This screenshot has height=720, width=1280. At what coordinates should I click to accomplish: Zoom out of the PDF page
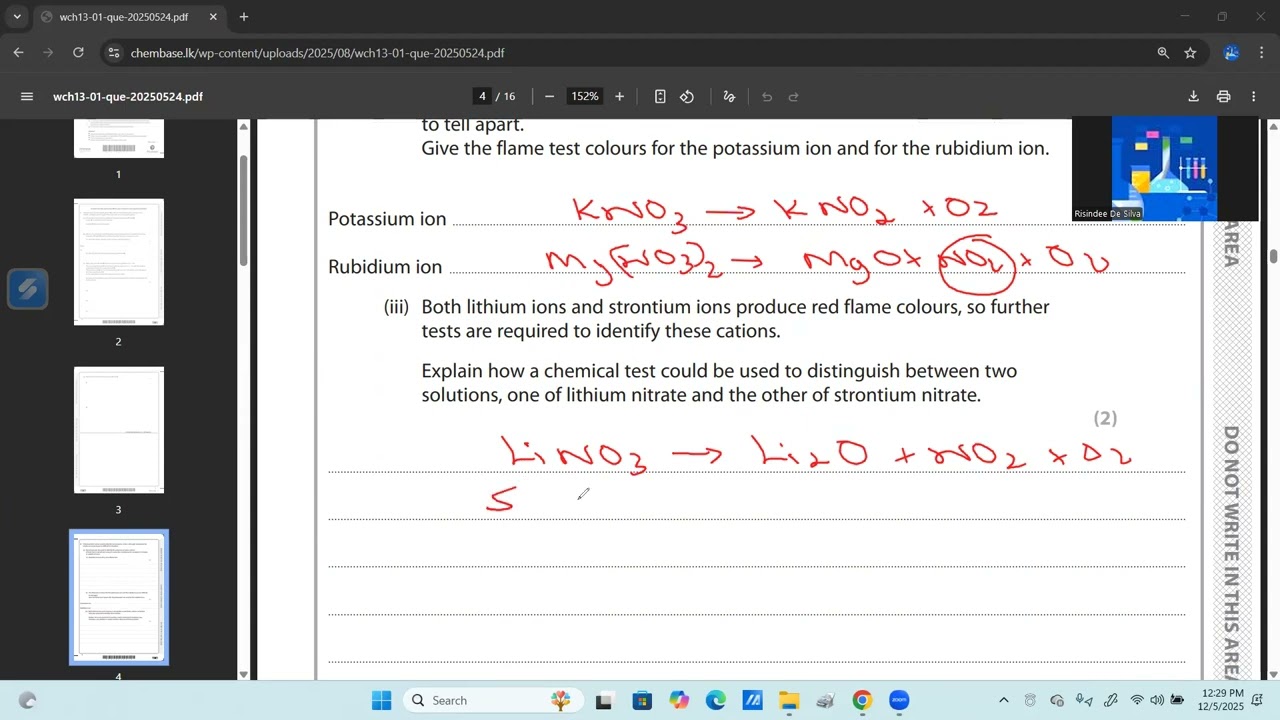[x=549, y=97]
